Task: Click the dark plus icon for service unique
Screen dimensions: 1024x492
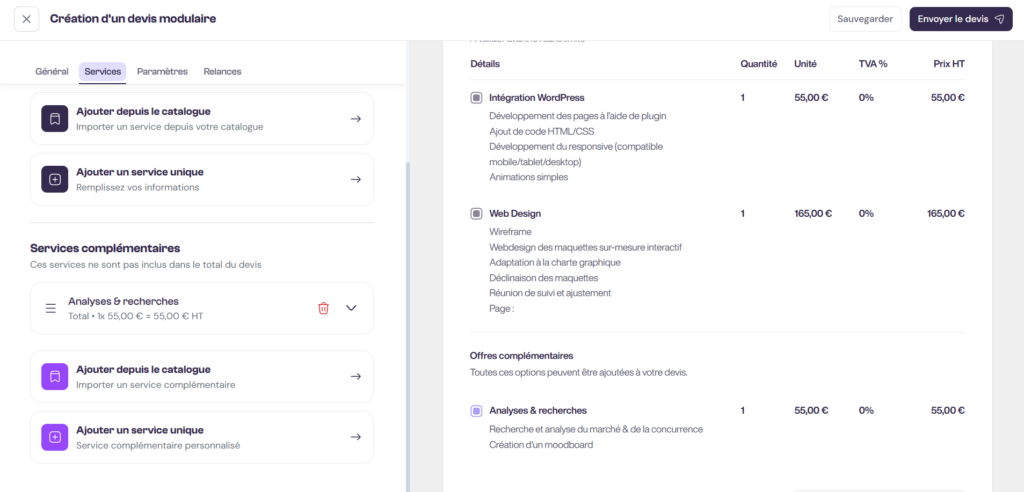Action: pyautogui.click(x=55, y=179)
